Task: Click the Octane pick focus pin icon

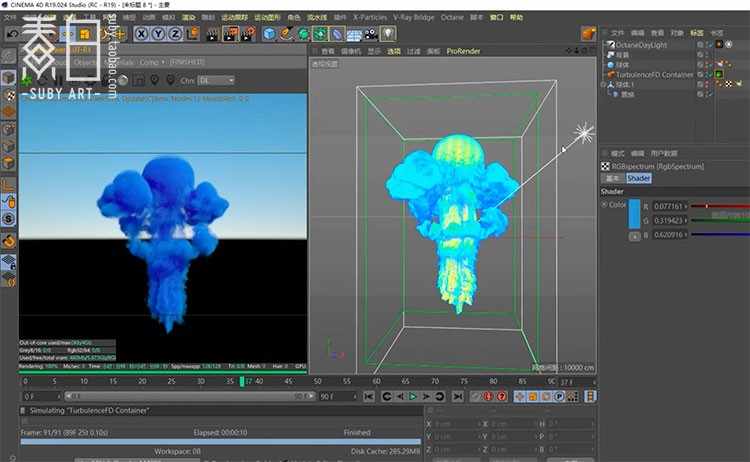Action: click(x=154, y=80)
